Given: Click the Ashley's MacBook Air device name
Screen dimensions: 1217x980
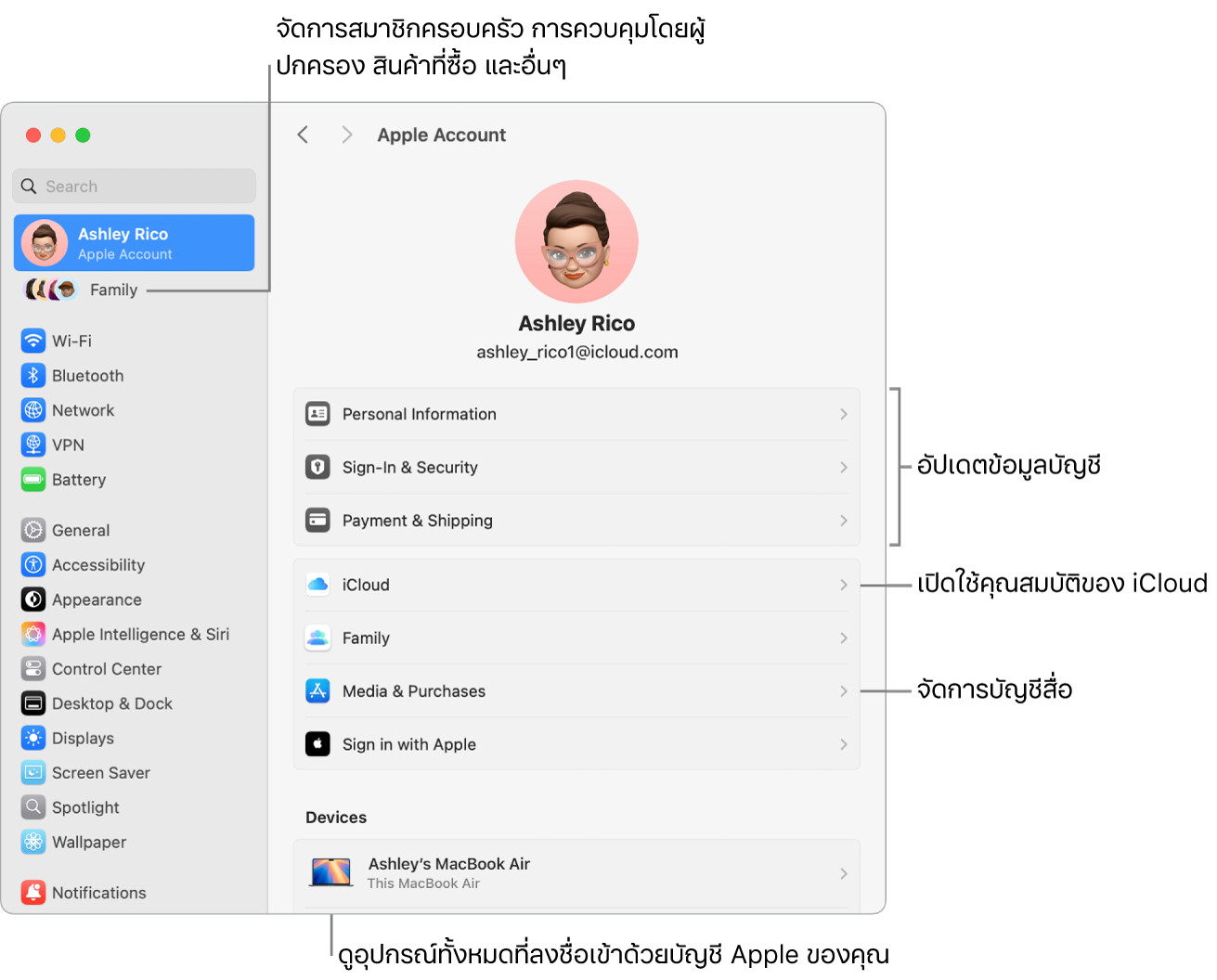Looking at the screenshot, I should (x=449, y=864).
